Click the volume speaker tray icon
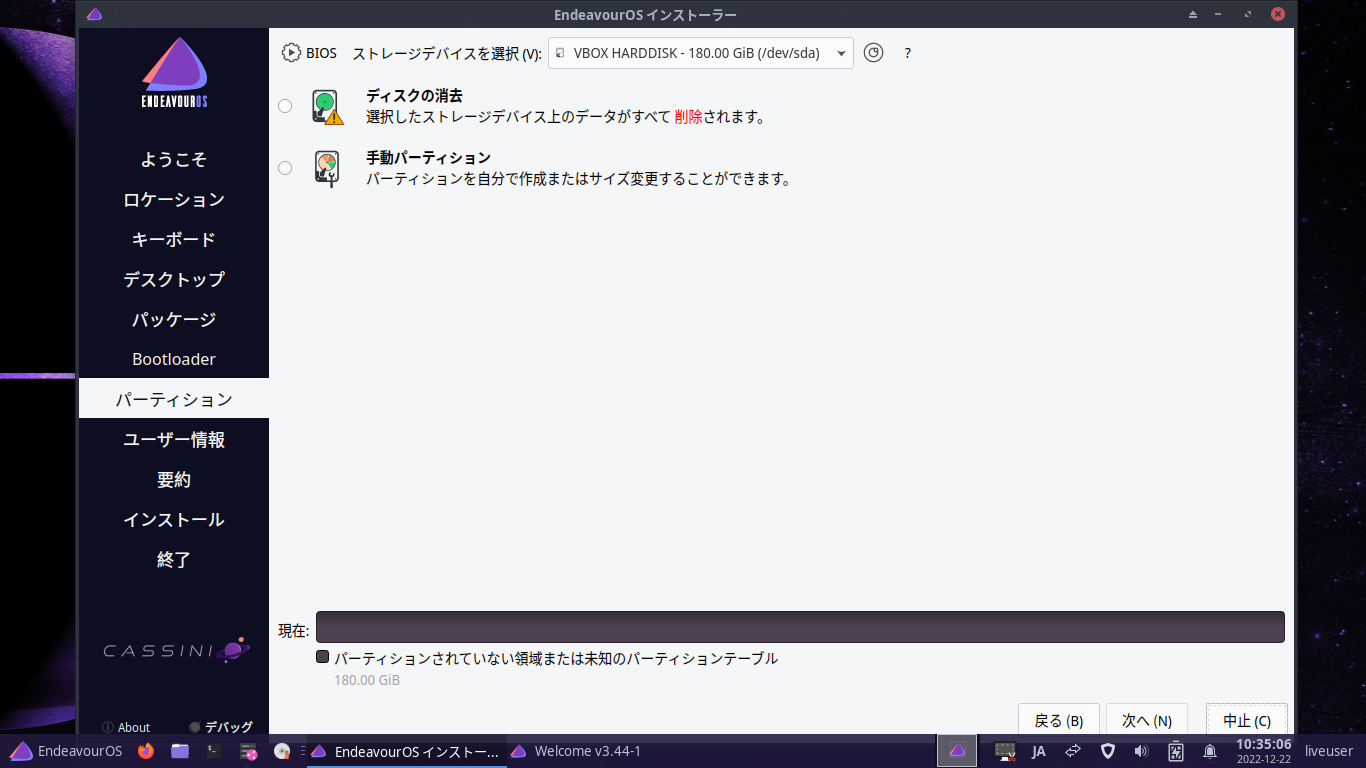This screenshot has width=1366, height=768. [1141, 751]
